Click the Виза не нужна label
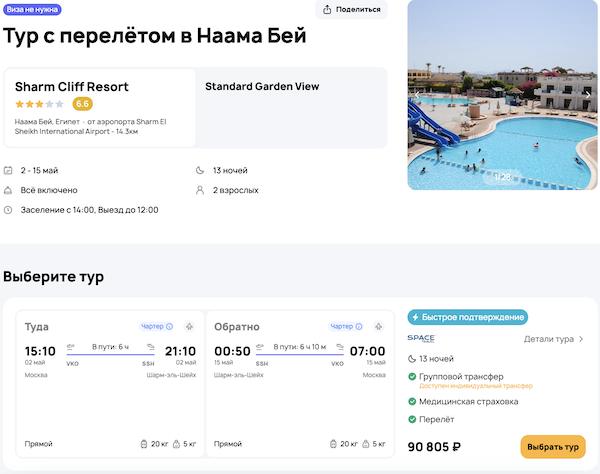Viewport: 600px width, 474px height. point(33,9)
